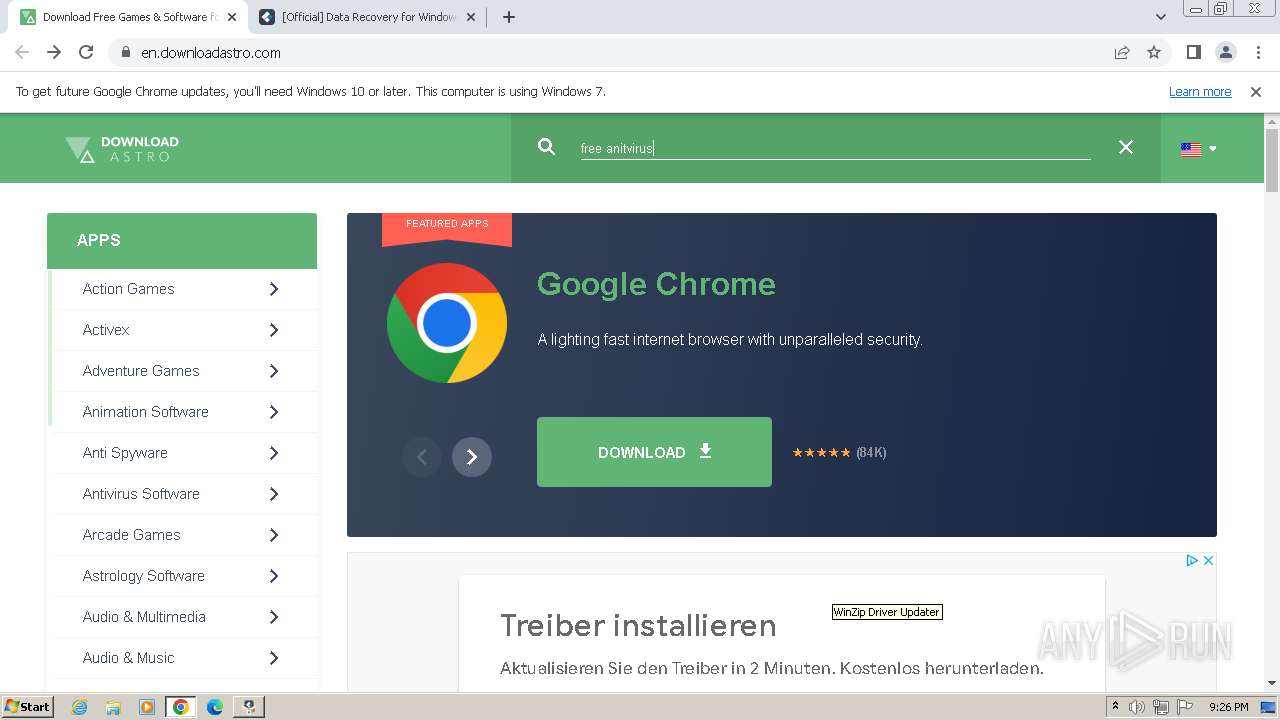Open the Treiber installieren ad headline
The height and width of the screenshot is (720, 1280).
[x=638, y=625]
